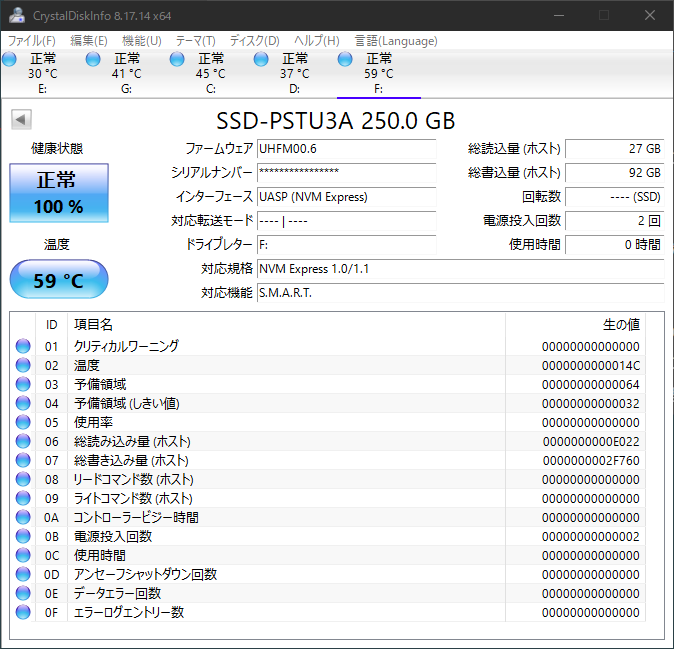
Task: Click status orb of attribute 05 使用率
Action: point(23,422)
